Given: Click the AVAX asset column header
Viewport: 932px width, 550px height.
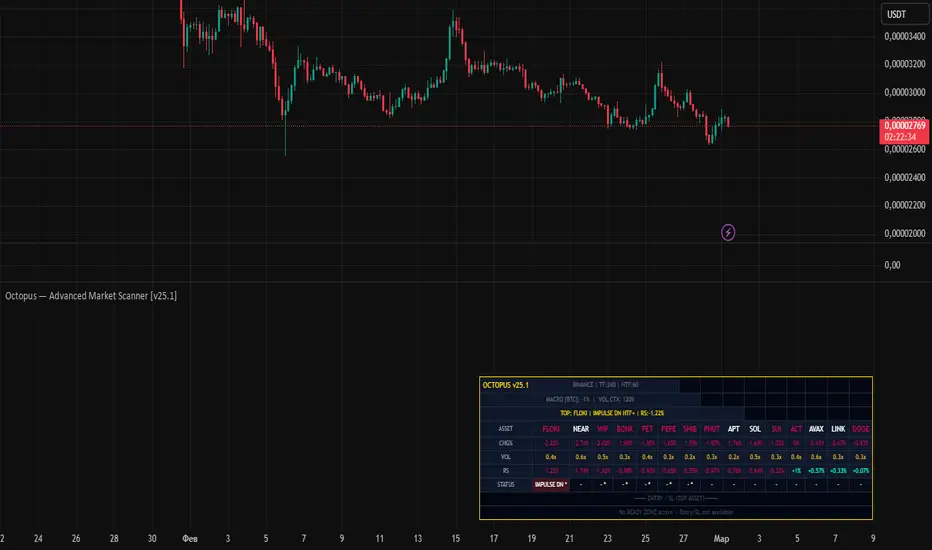Looking at the screenshot, I should tap(816, 429).
